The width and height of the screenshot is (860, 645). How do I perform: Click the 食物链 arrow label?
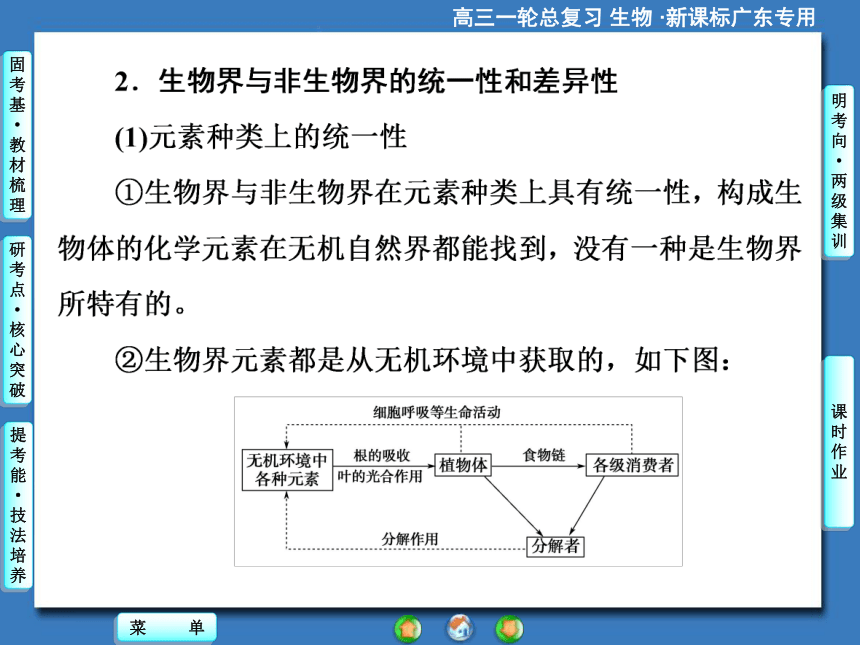coord(544,455)
